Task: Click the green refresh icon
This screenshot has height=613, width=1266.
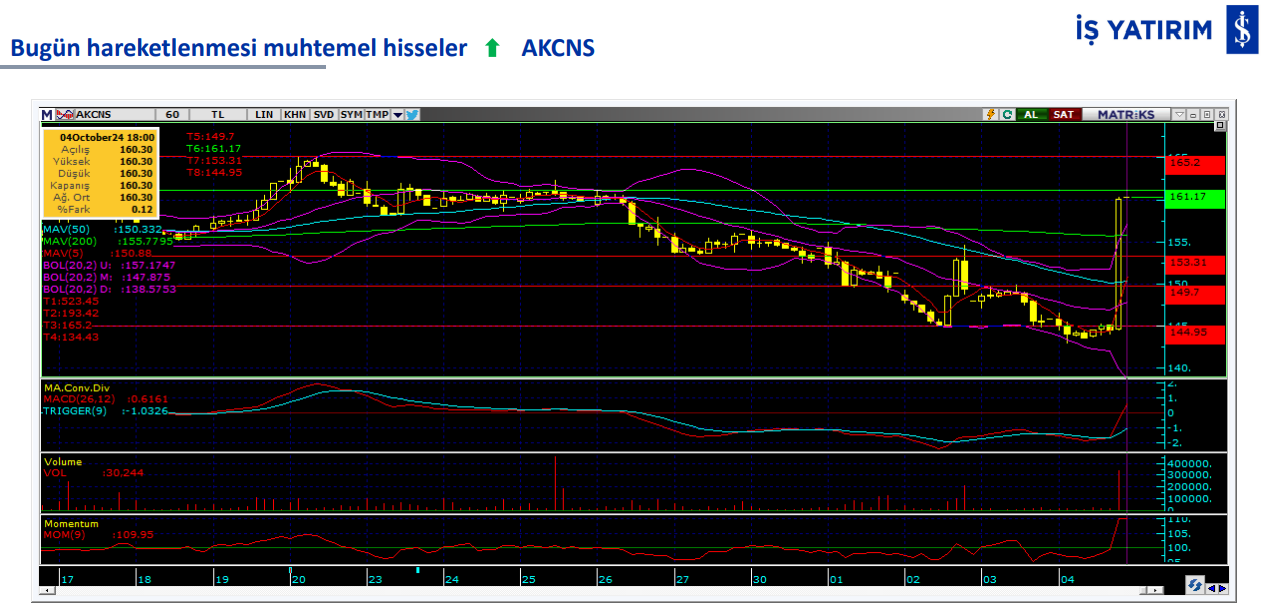Action: coord(1007,114)
